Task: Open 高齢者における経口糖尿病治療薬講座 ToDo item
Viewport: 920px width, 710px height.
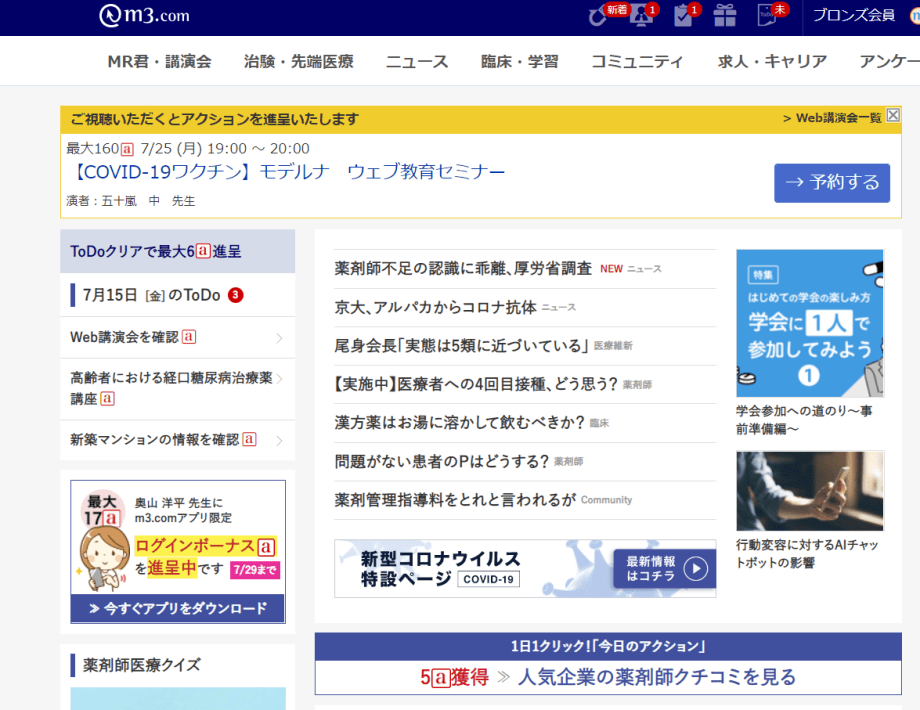Action: click(177, 388)
